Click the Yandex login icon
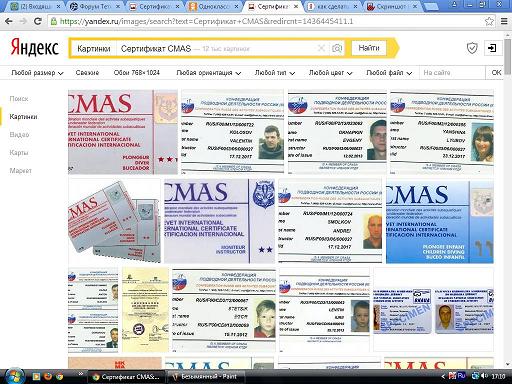The width and height of the screenshot is (512, 384). (x=492, y=48)
